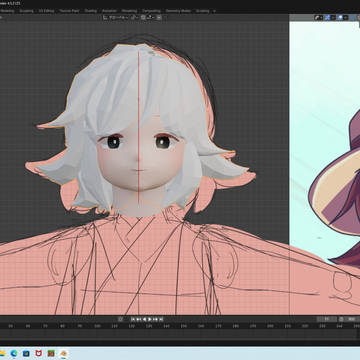This screenshot has width=360, height=360.
Task: Play the animation forward
Action: [x=150, y=319]
